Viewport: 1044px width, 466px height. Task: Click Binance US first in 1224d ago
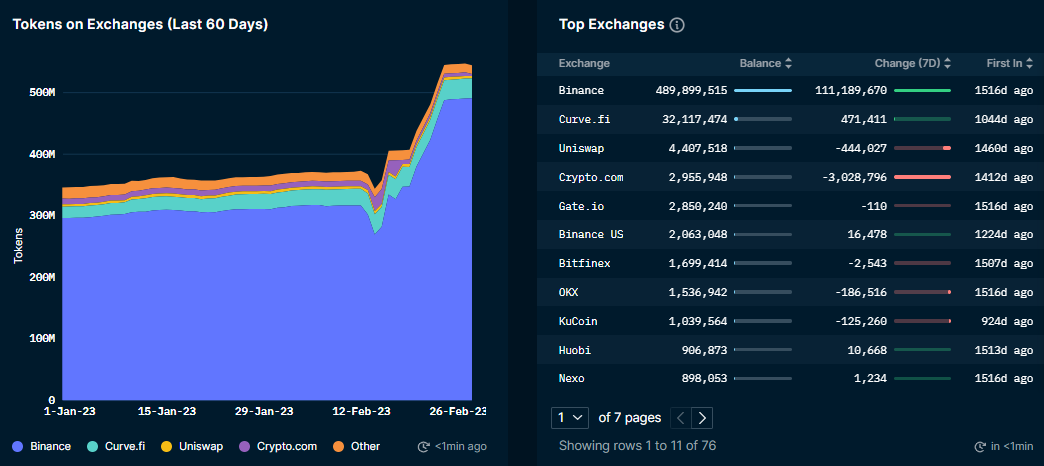click(1004, 234)
